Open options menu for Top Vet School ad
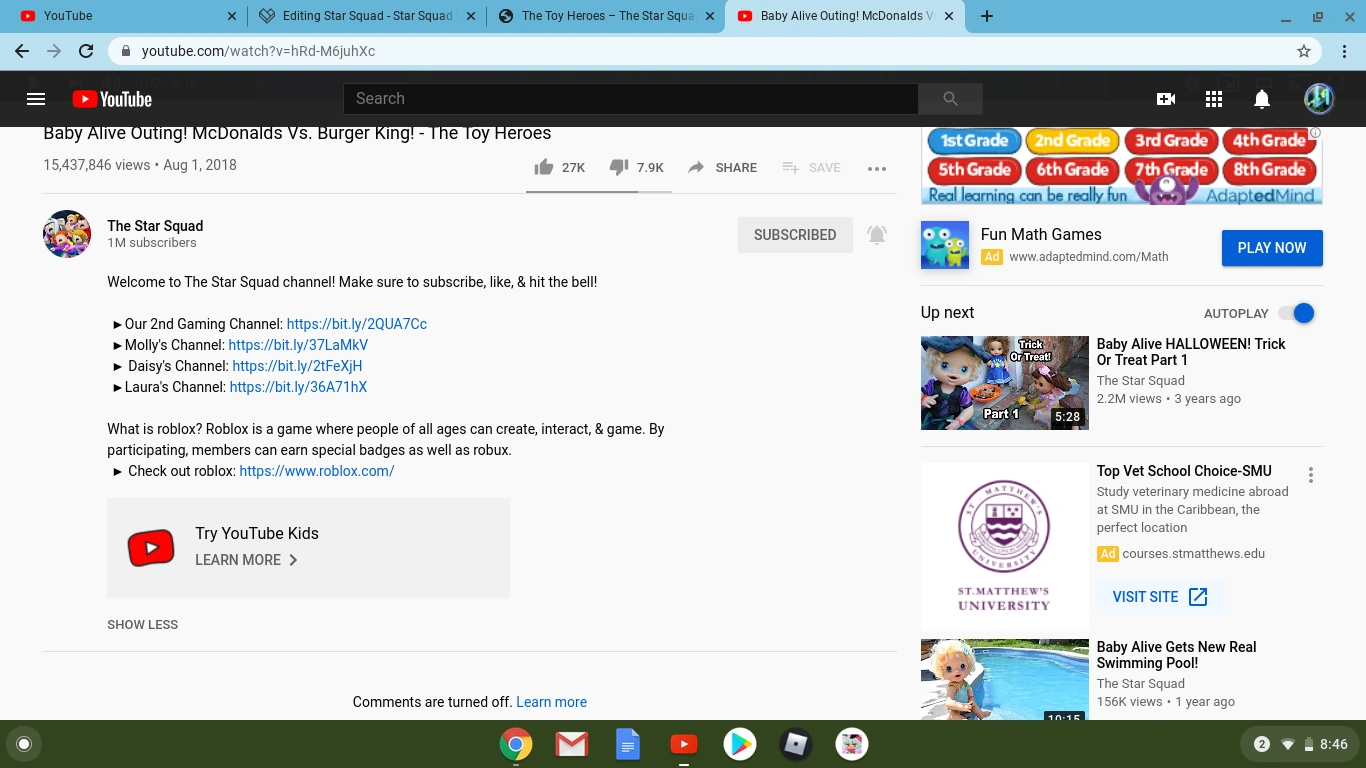The height and width of the screenshot is (768, 1366). click(x=1311, y=475)
